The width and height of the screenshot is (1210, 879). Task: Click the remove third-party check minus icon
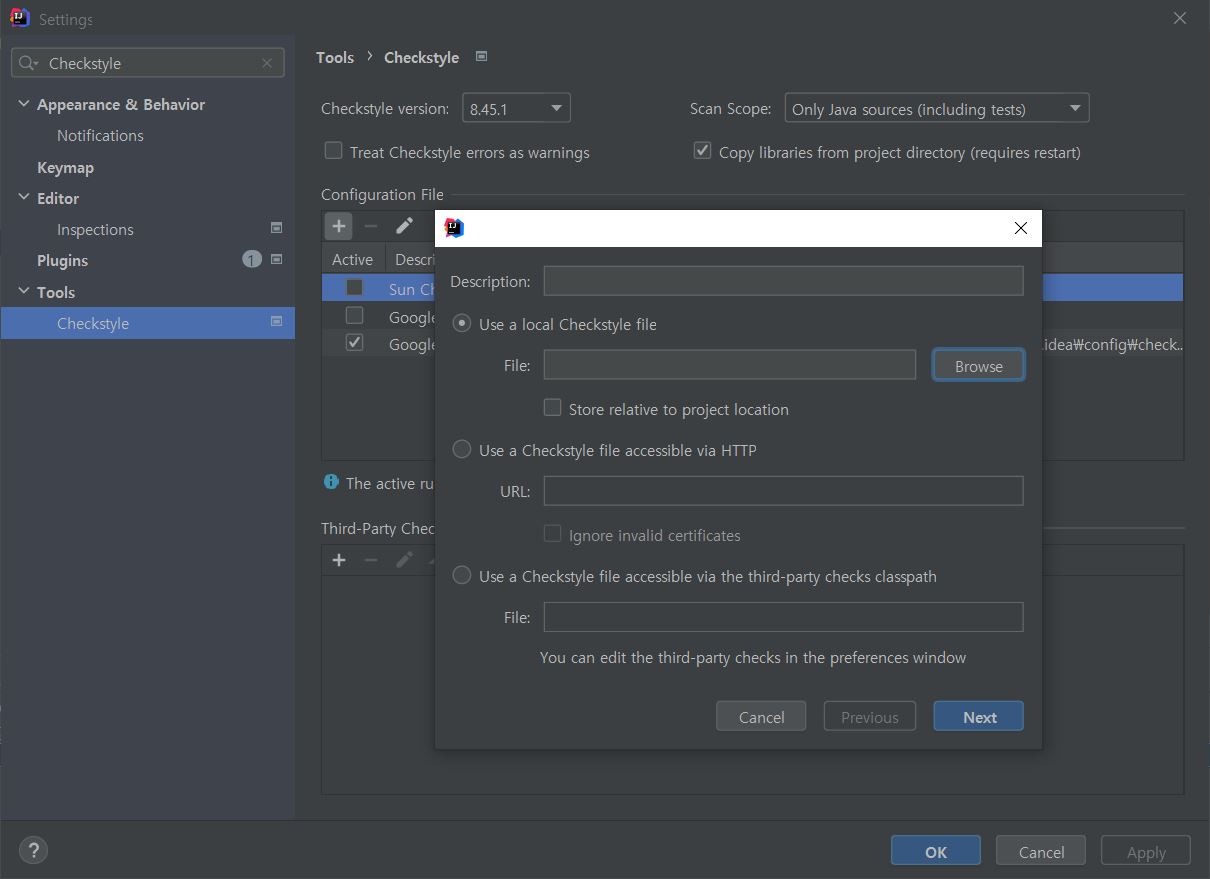(371, 560)
